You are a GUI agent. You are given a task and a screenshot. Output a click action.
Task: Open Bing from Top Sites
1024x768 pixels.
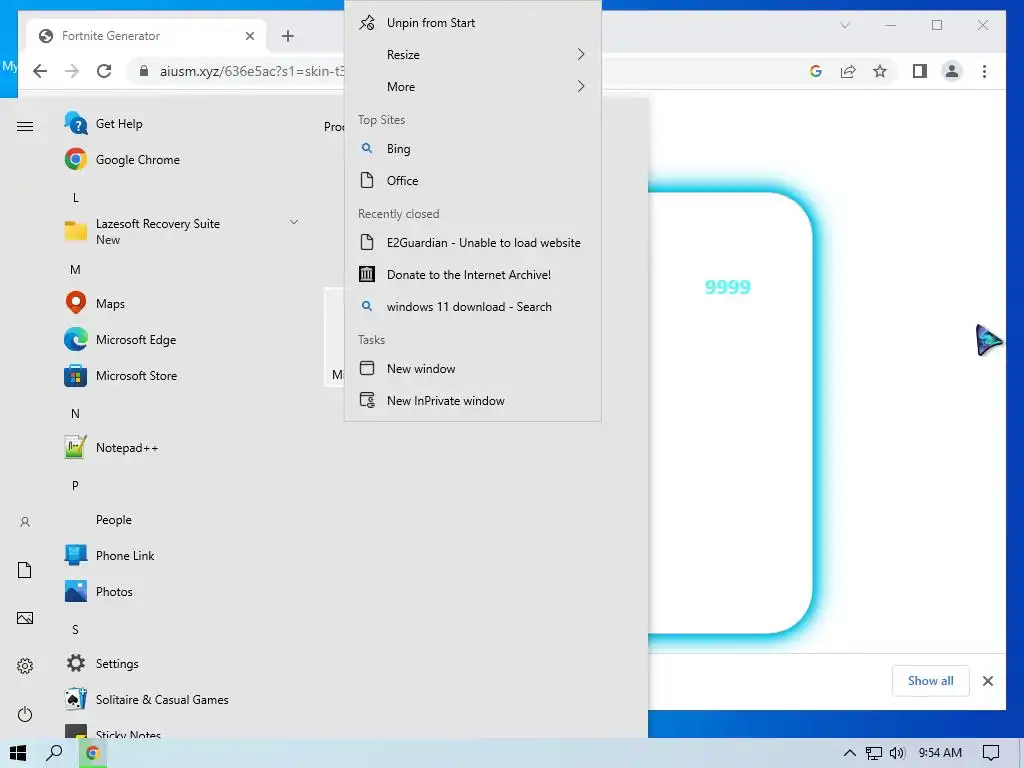tap(472, 149)
